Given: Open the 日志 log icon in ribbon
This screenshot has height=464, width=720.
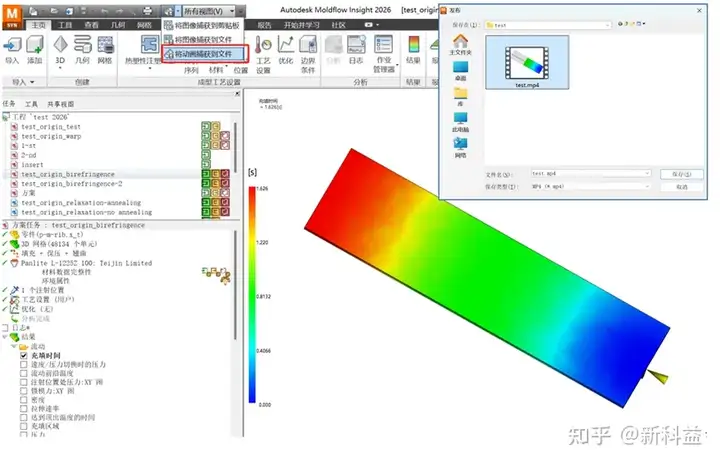Looking at the screenshot, I should point(356,45).
